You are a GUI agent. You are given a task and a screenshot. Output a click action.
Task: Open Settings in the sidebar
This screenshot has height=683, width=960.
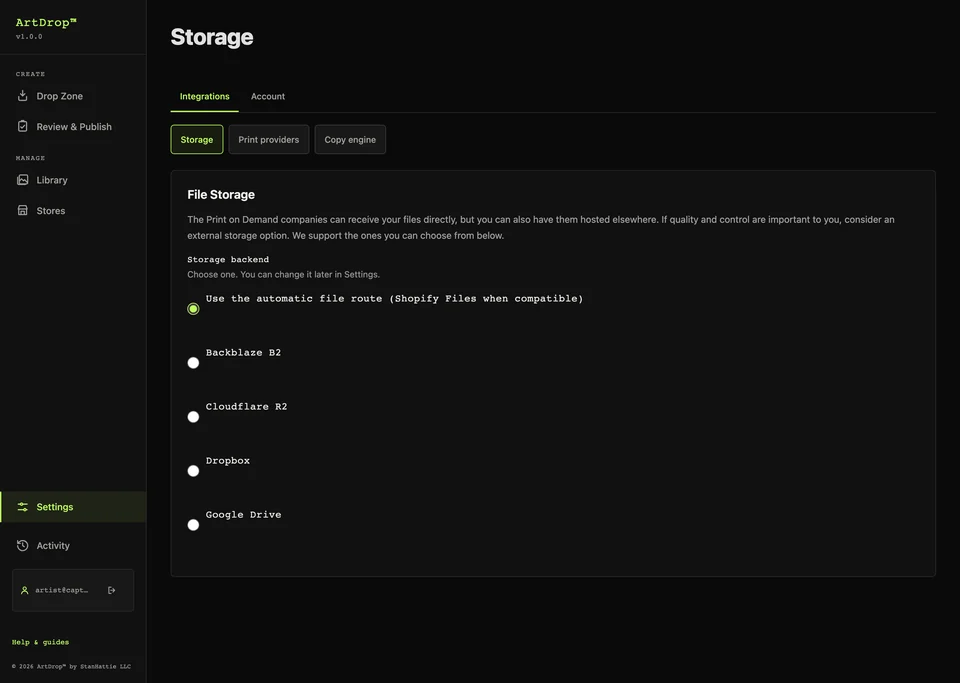73,507
